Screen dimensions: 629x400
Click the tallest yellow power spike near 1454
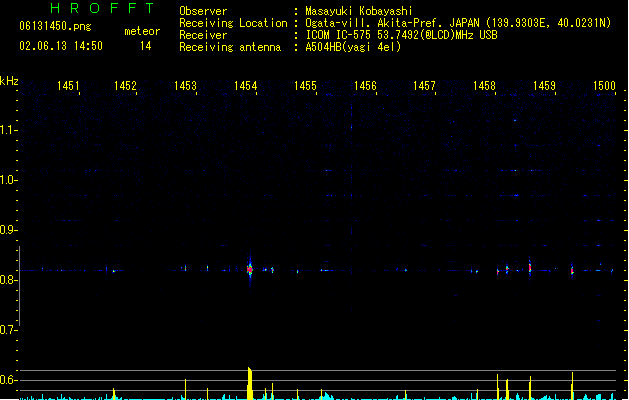[250, 383]
